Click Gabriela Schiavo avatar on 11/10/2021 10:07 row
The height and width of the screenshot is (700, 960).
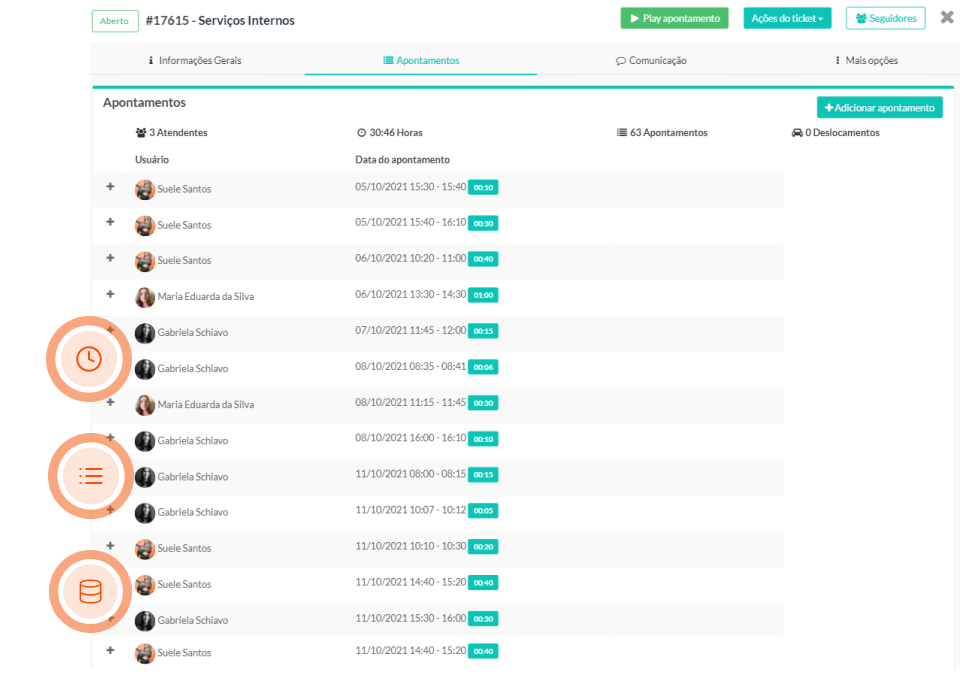145,513
